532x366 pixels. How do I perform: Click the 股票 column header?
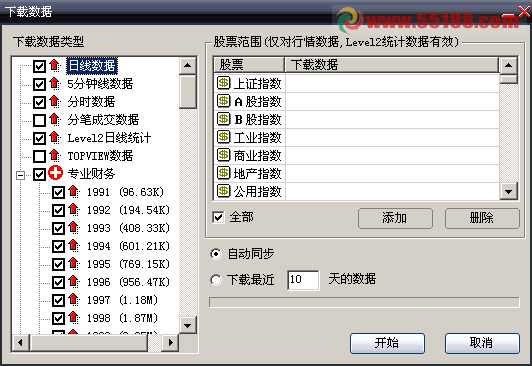(249, 64)
